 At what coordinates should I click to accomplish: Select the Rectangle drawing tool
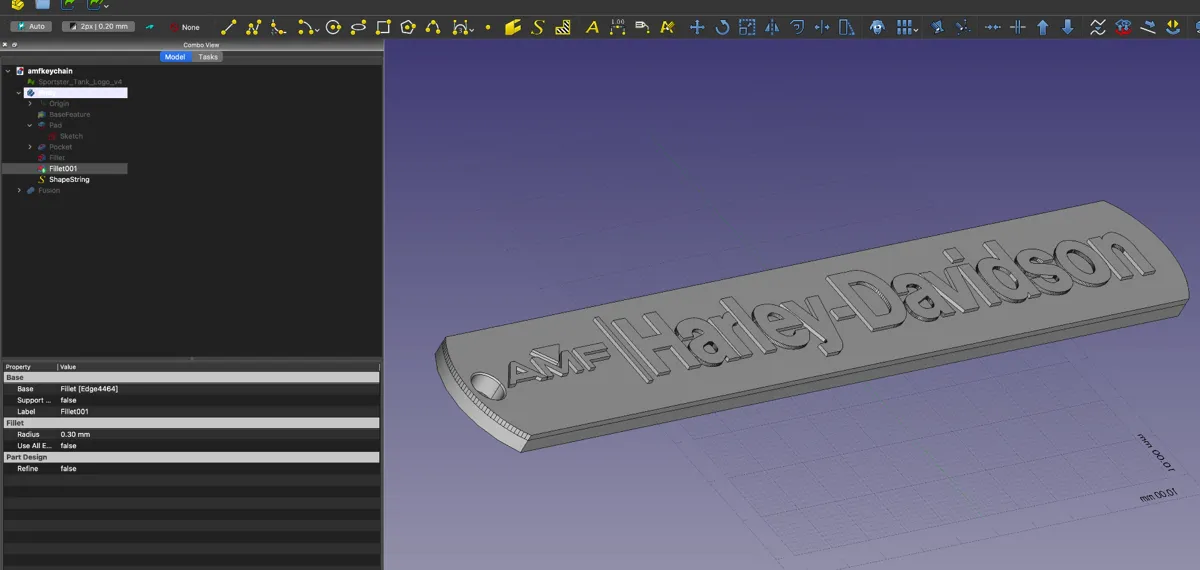[383, 28]
